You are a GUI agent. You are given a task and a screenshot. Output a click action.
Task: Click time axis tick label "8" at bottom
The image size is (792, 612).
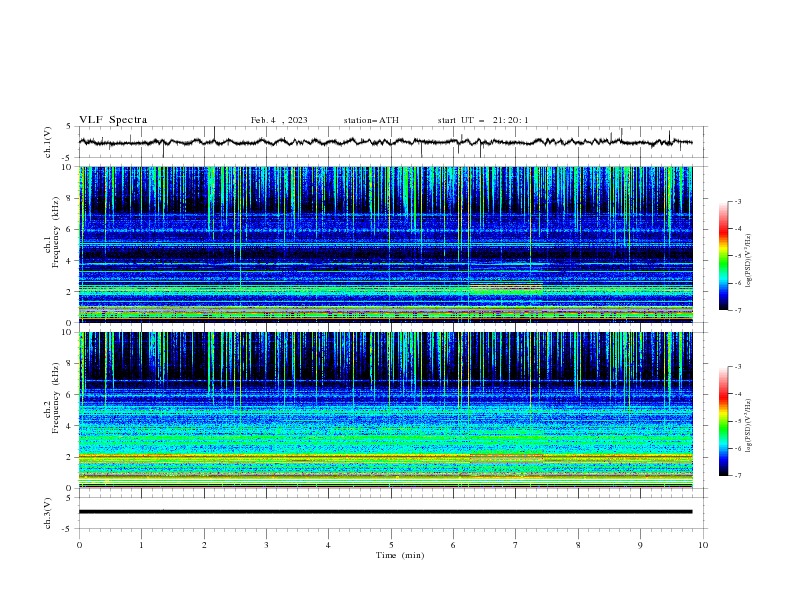[578, 545]
